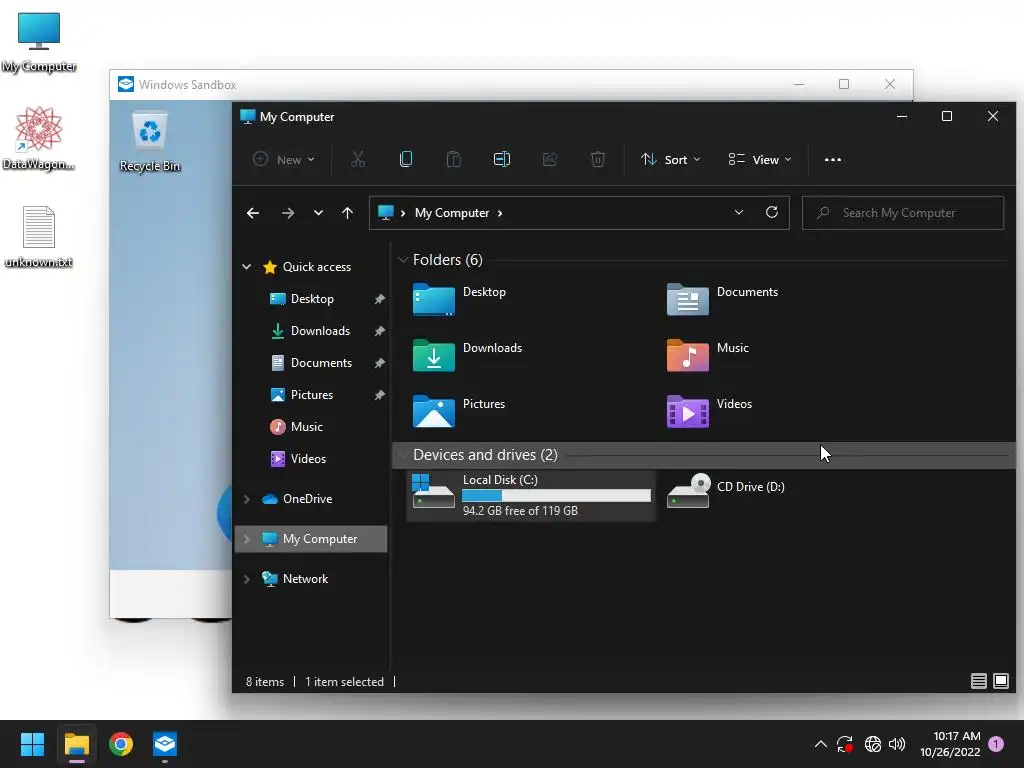Viewport: 1024px width, 768px height.
Task: Select Desktop in Quick access
Action: pyautogui.click(x=312, y=298)
